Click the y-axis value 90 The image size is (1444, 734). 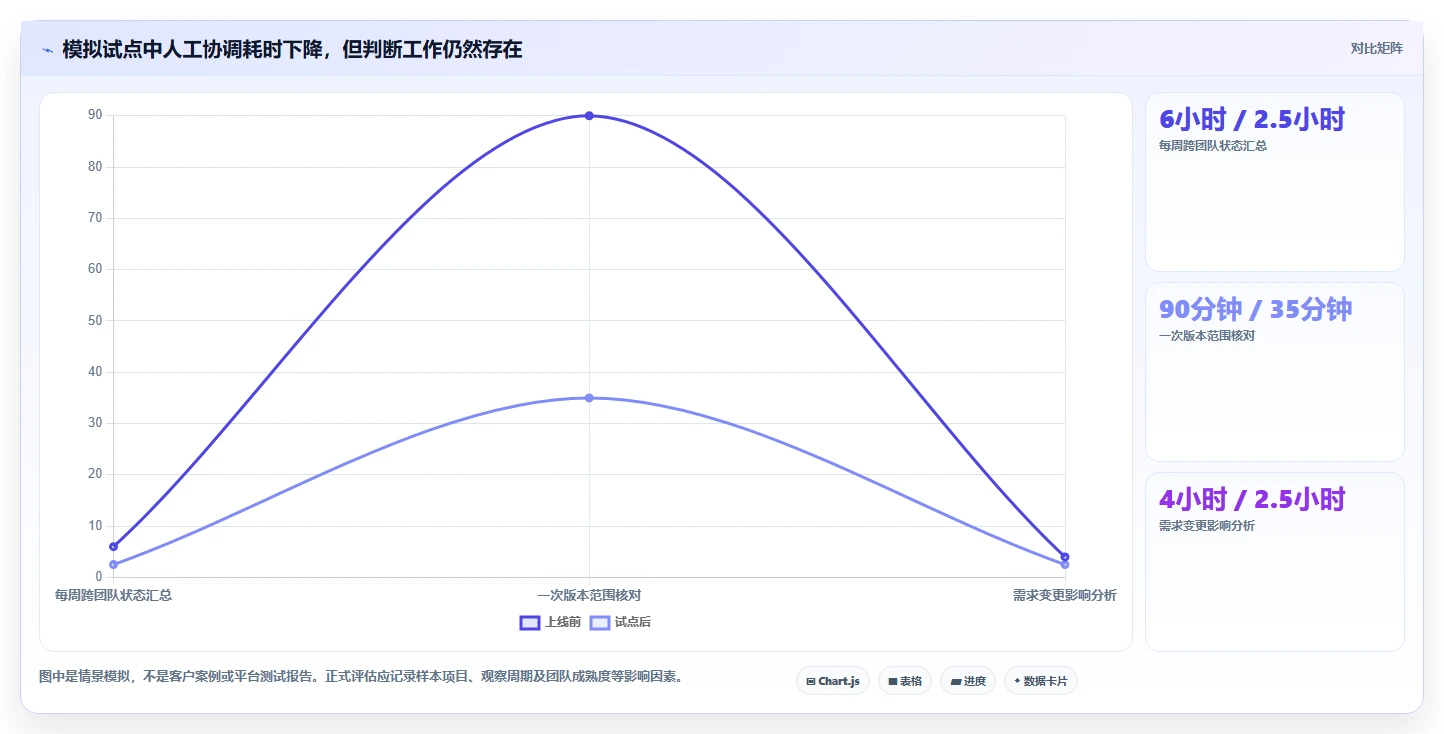[x=95, y=115]
